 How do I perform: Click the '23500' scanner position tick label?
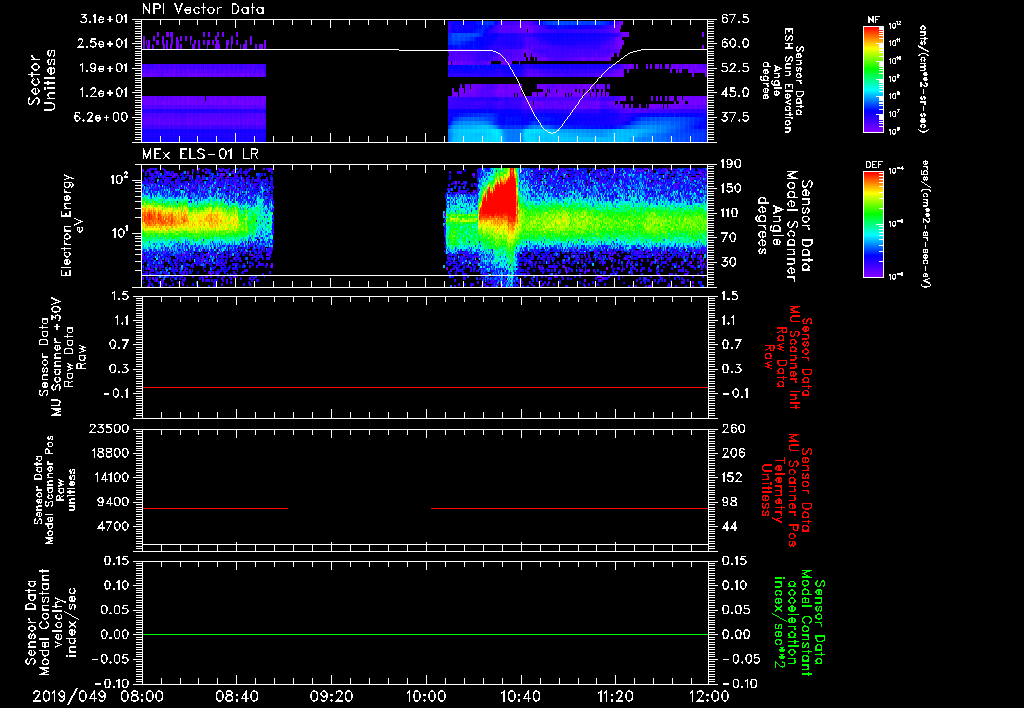(109, 428)
